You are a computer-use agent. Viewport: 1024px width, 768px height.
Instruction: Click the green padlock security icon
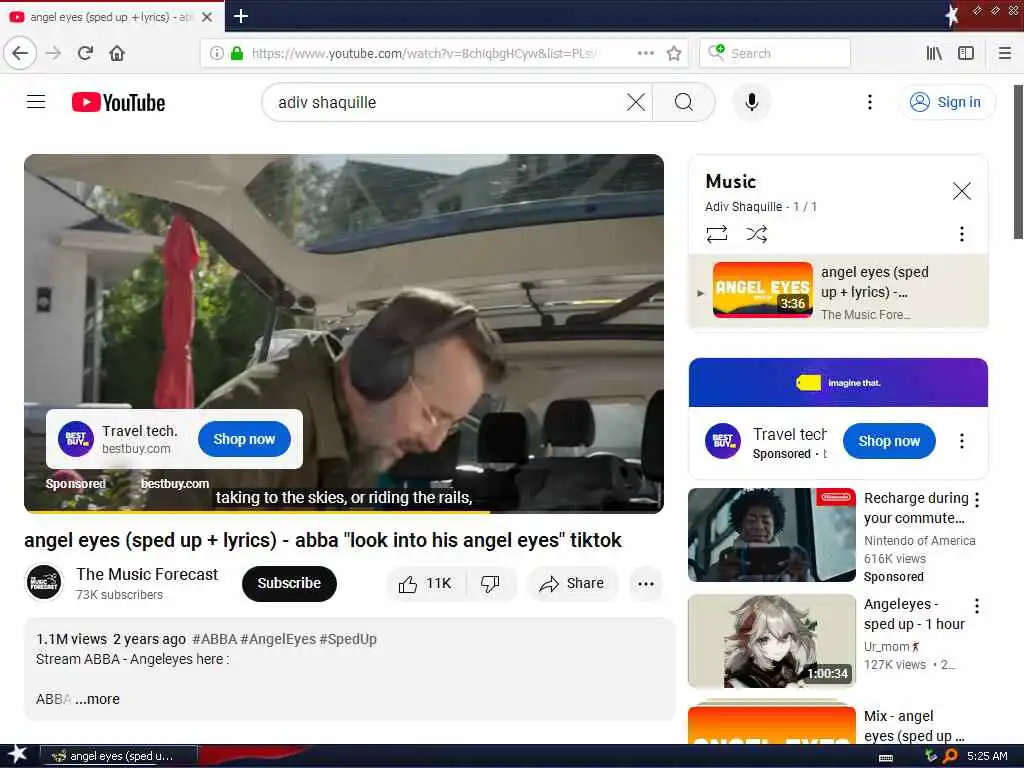[236, 53]
